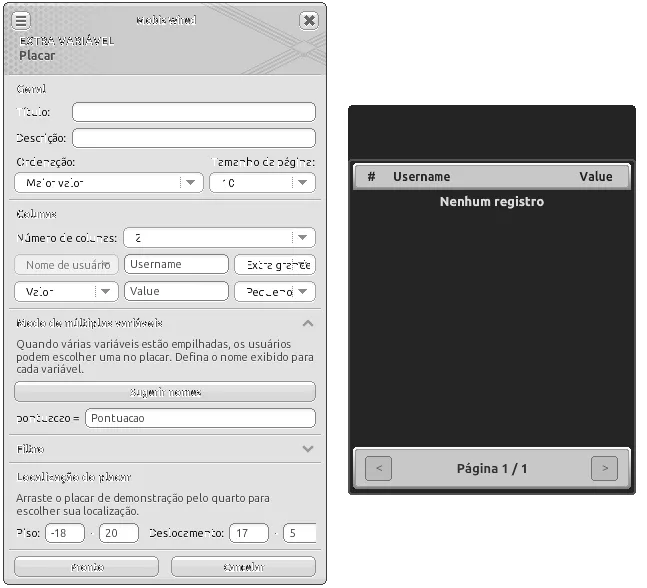
Task: Open the hamburger menu icon in Placar dialog
Action: click(21, 20)
